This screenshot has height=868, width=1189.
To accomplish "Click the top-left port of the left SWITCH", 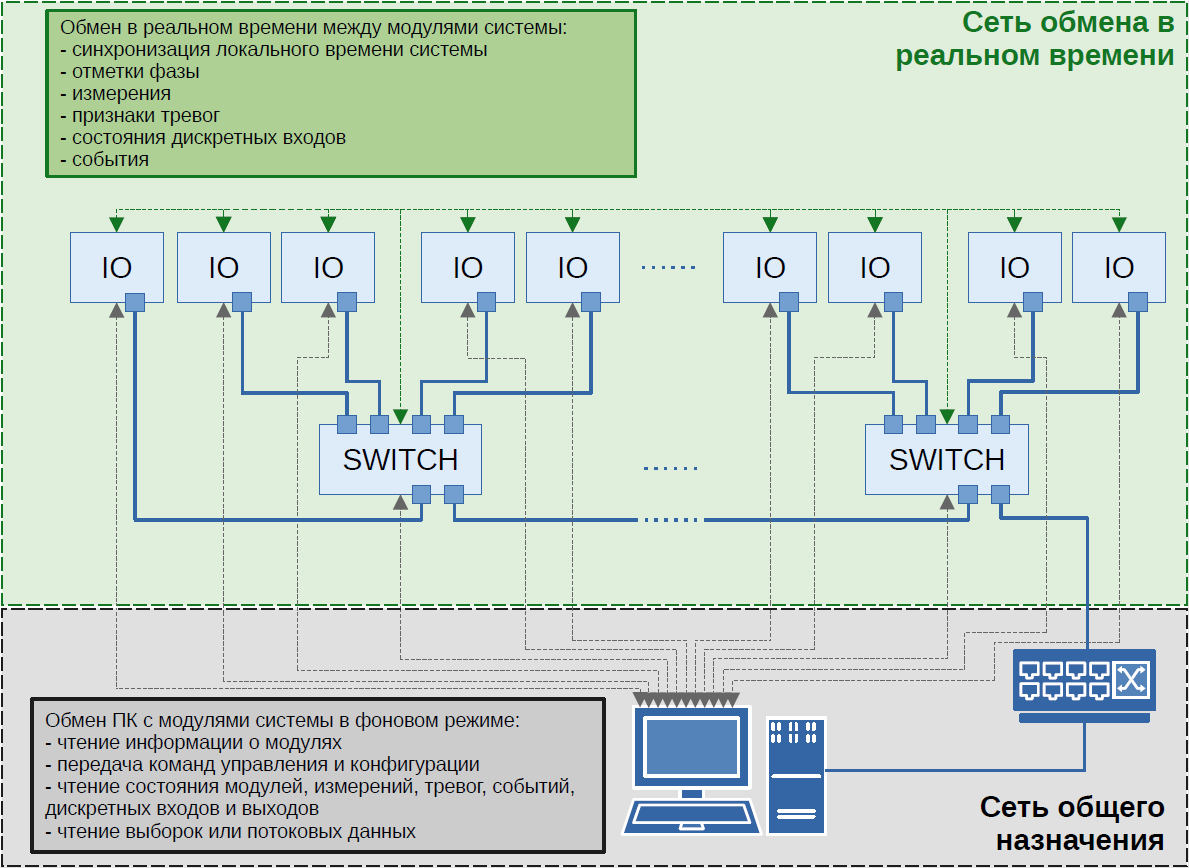I will coord(347,424).
